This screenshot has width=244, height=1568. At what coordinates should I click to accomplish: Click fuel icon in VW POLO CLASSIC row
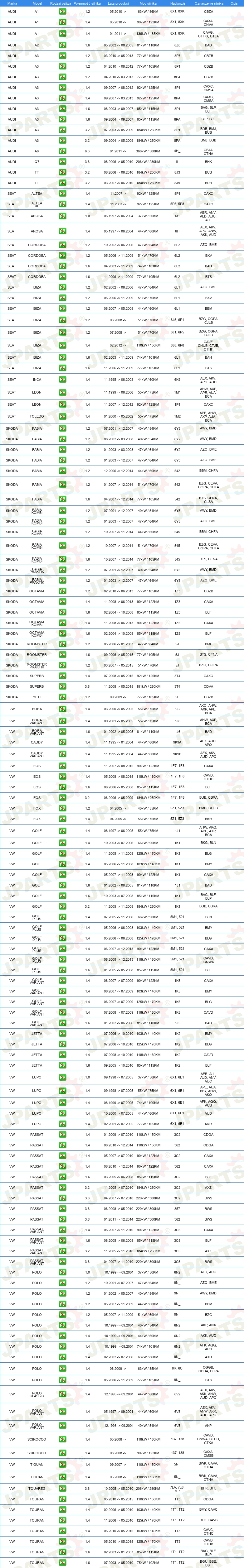pos(62,1394)
